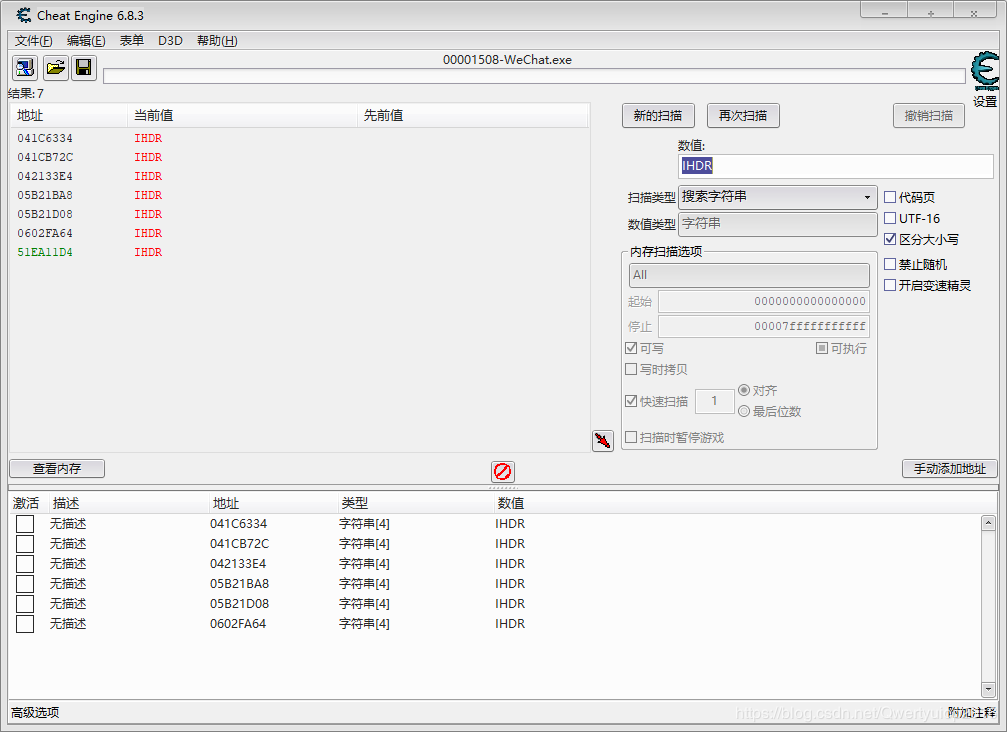This screenshot has height=732, width=1007.
Task: Click the 再次扫描 button
Action: click(x=743, y=116)
